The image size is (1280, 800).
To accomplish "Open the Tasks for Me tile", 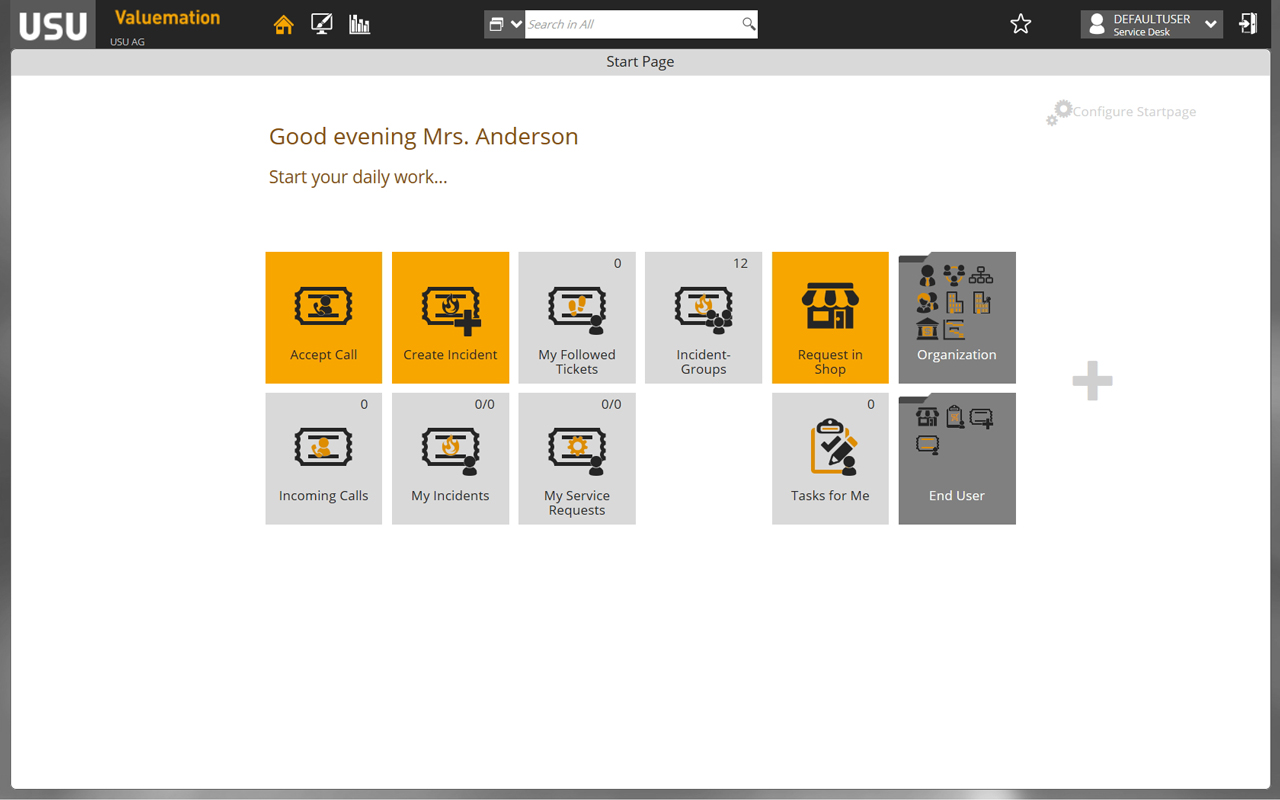I will click(x=830, y=459).
